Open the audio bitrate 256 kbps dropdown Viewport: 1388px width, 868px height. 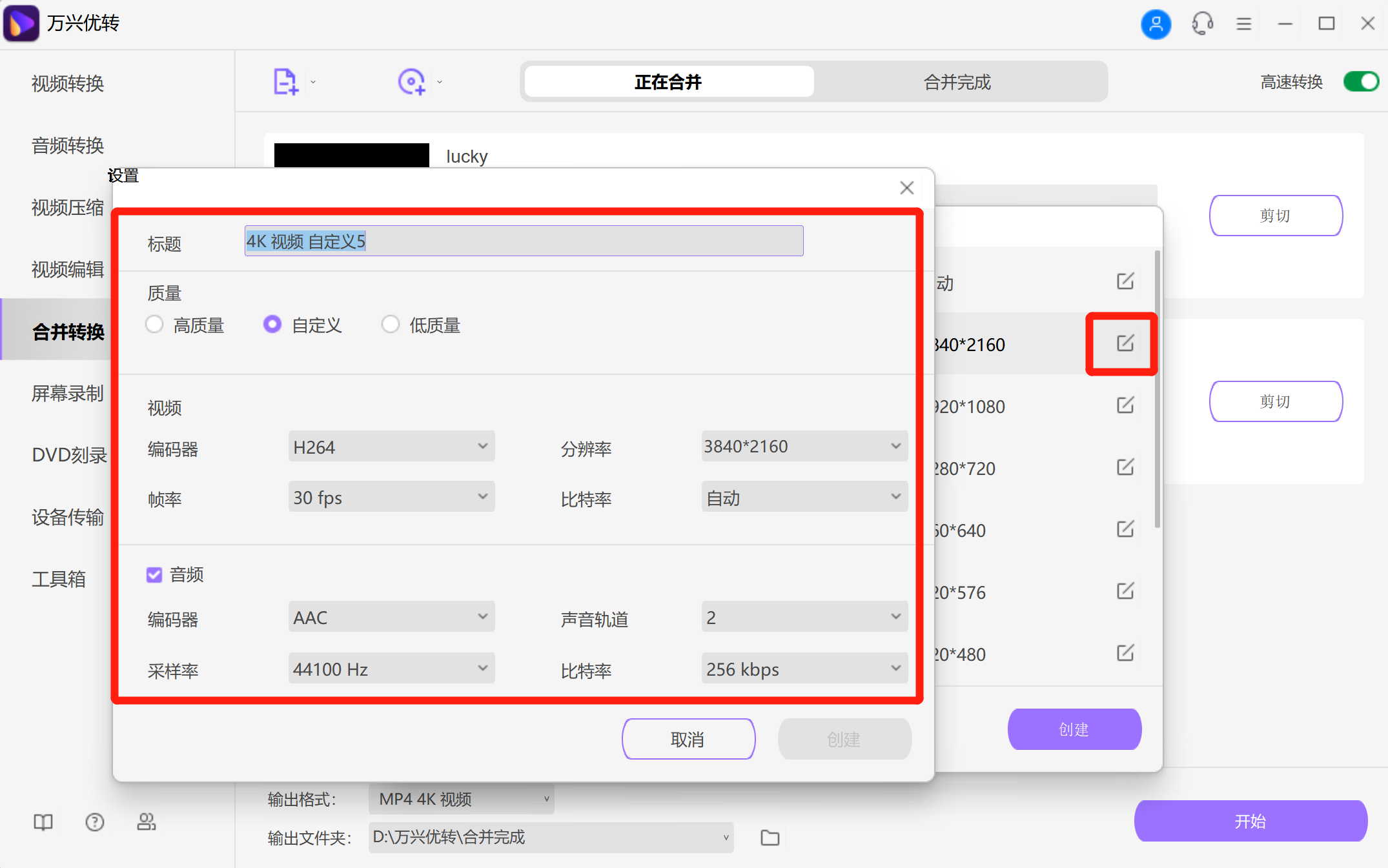804,669
